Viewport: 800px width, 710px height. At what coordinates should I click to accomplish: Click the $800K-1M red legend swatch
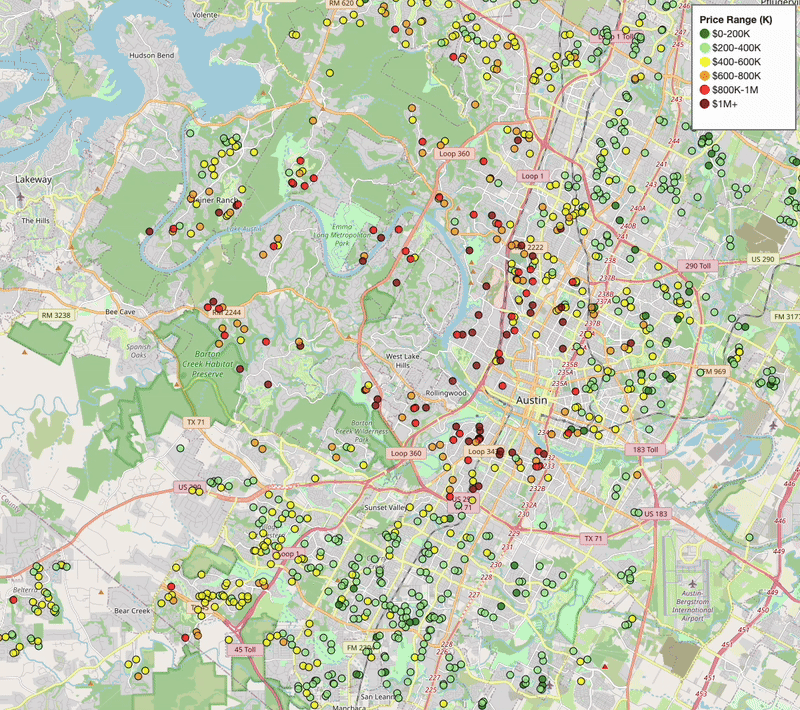(705, 90)
